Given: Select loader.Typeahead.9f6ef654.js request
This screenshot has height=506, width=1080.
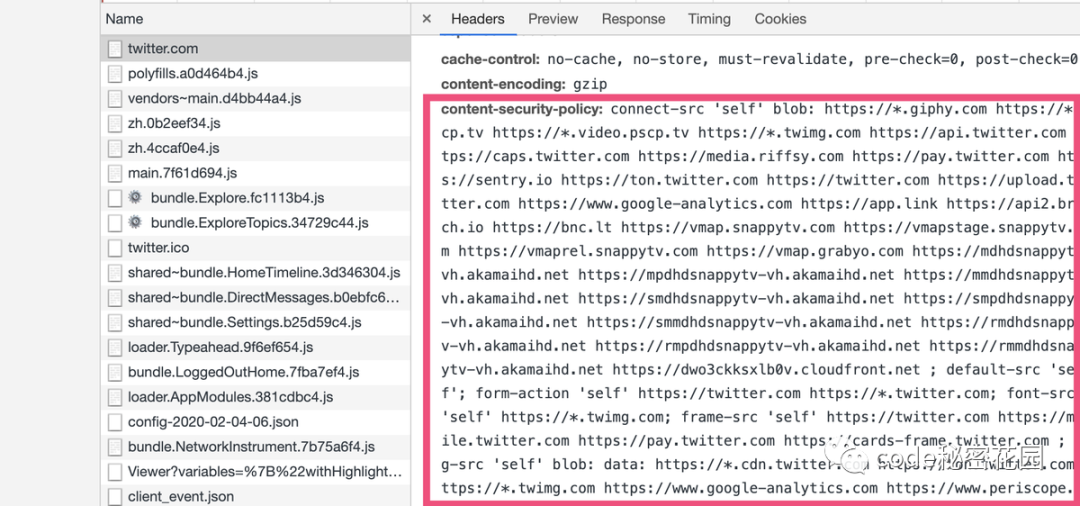Looking at the screenshot, I should [x=255, y=347].
